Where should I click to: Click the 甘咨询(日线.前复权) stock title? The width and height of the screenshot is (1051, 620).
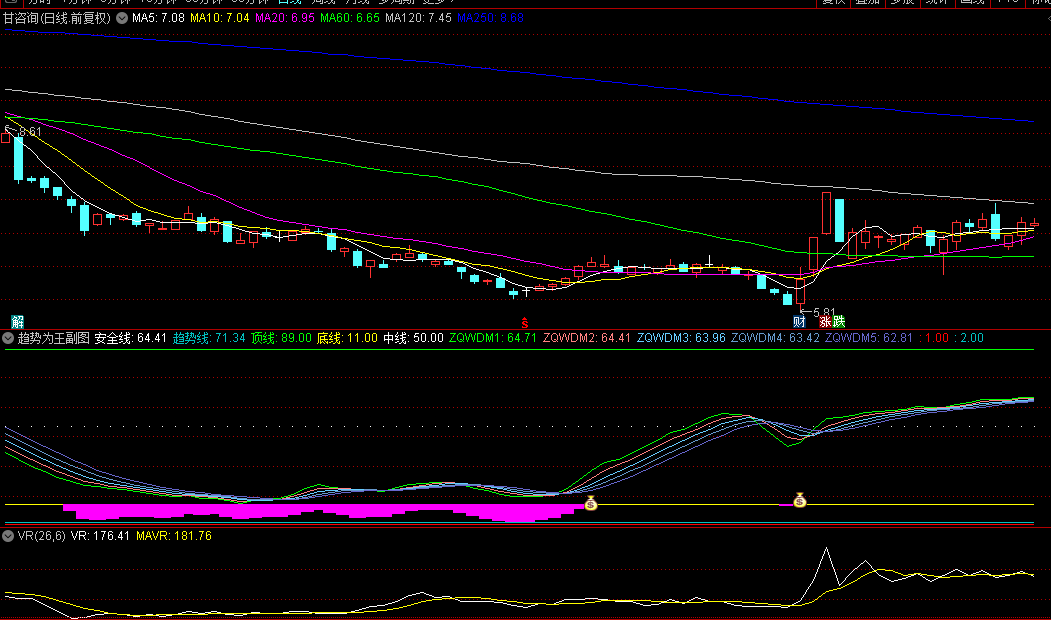[57, 18]
